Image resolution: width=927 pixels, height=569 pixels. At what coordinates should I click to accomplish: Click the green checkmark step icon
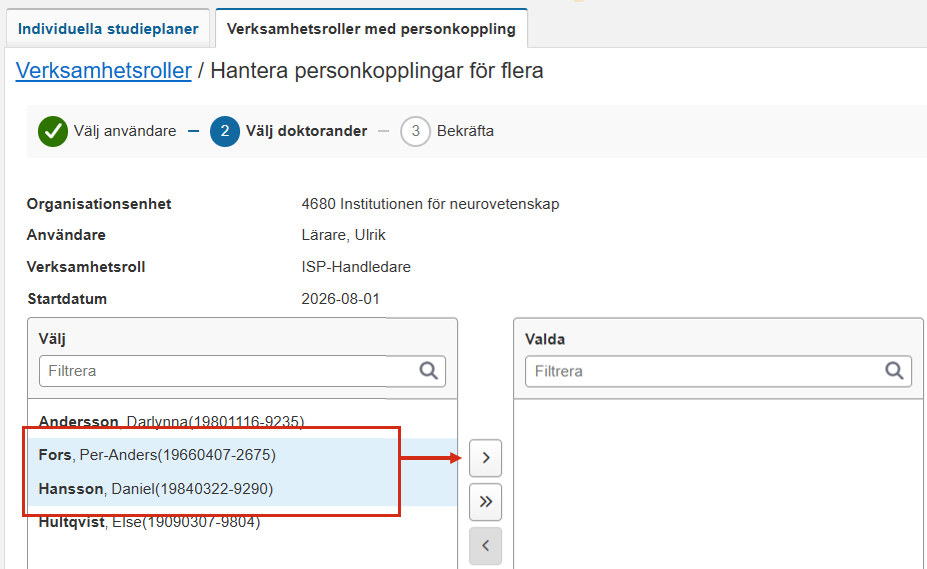pyautogui.click(x=53, y=131)
